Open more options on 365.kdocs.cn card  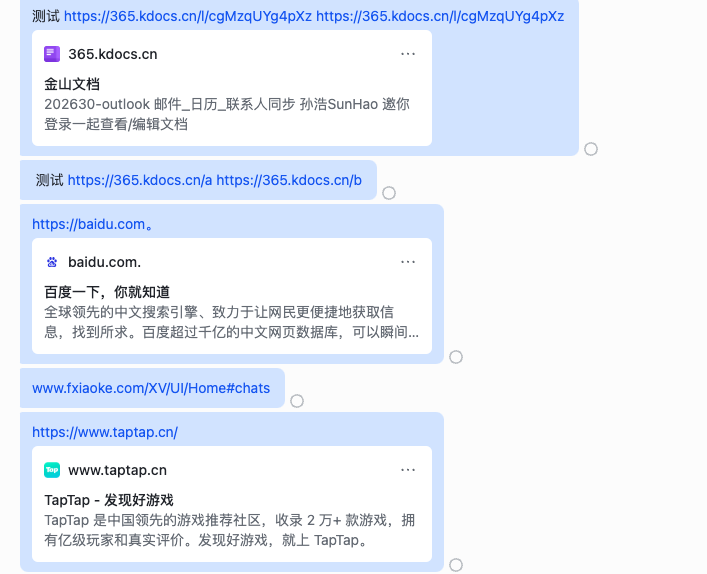(408, 54)
